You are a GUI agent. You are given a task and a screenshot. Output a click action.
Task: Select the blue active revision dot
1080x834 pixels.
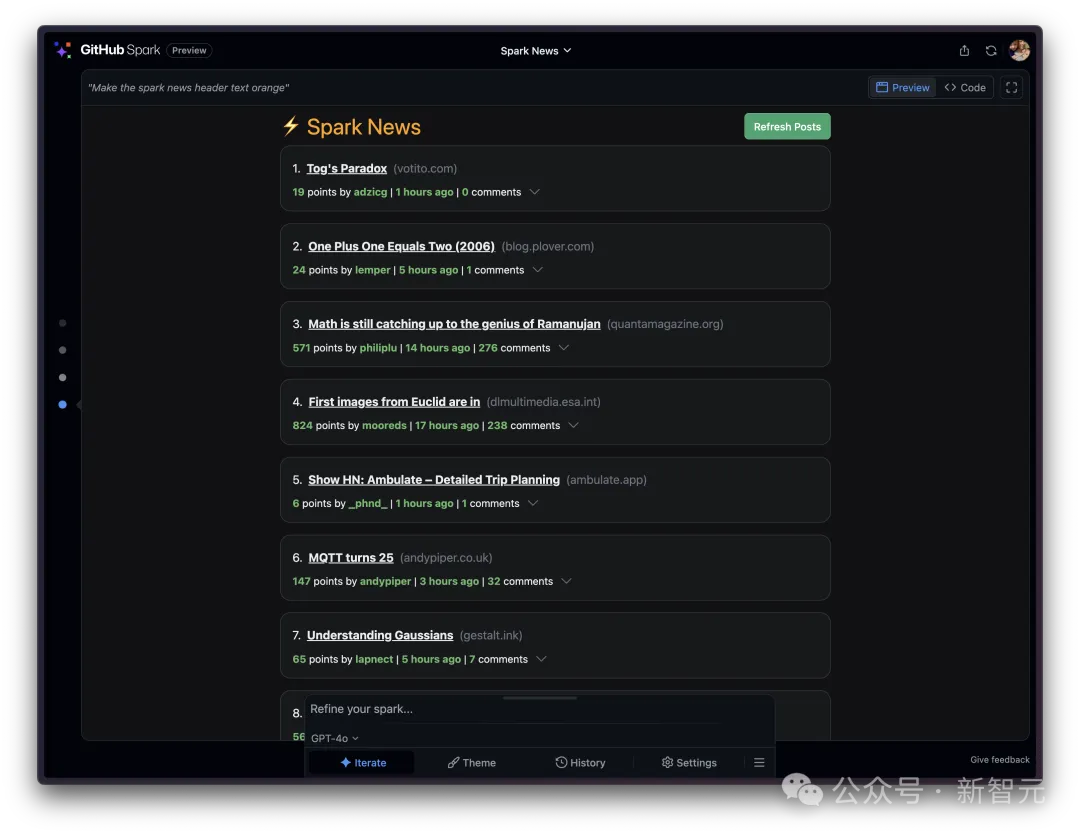pyautogui.click(x=63, y=404)
